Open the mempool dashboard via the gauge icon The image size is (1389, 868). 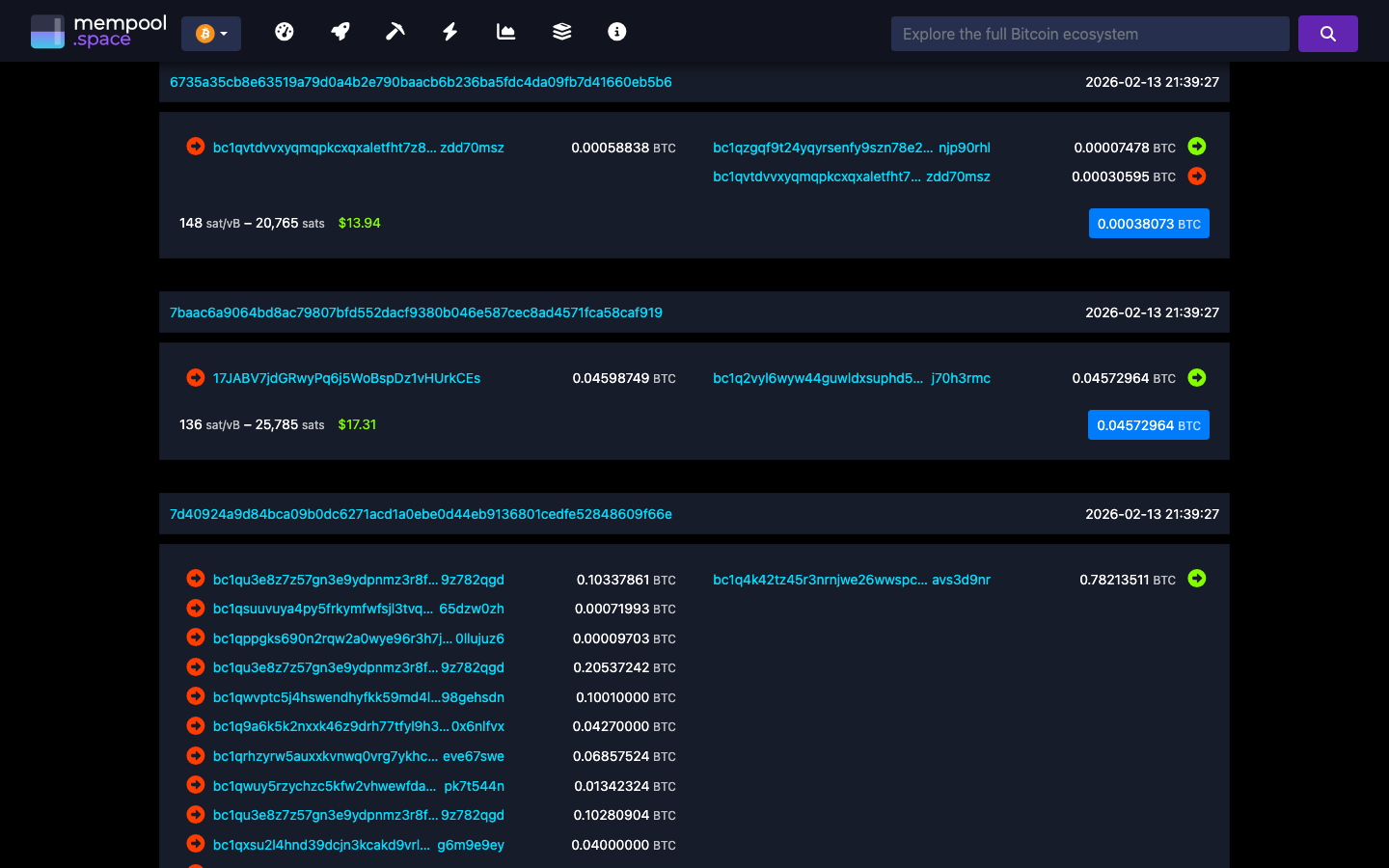[x=285, y=31]
